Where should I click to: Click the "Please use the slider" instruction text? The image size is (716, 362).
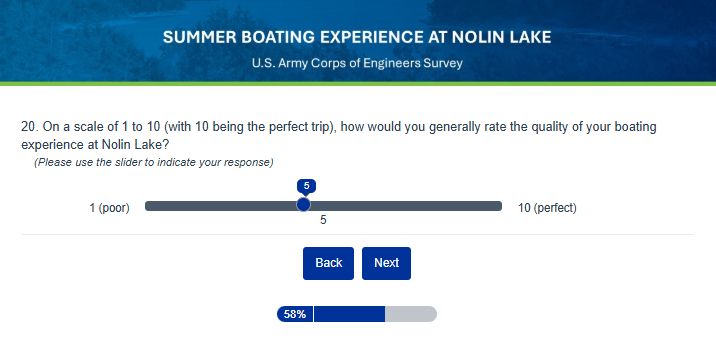coord(154,163)
